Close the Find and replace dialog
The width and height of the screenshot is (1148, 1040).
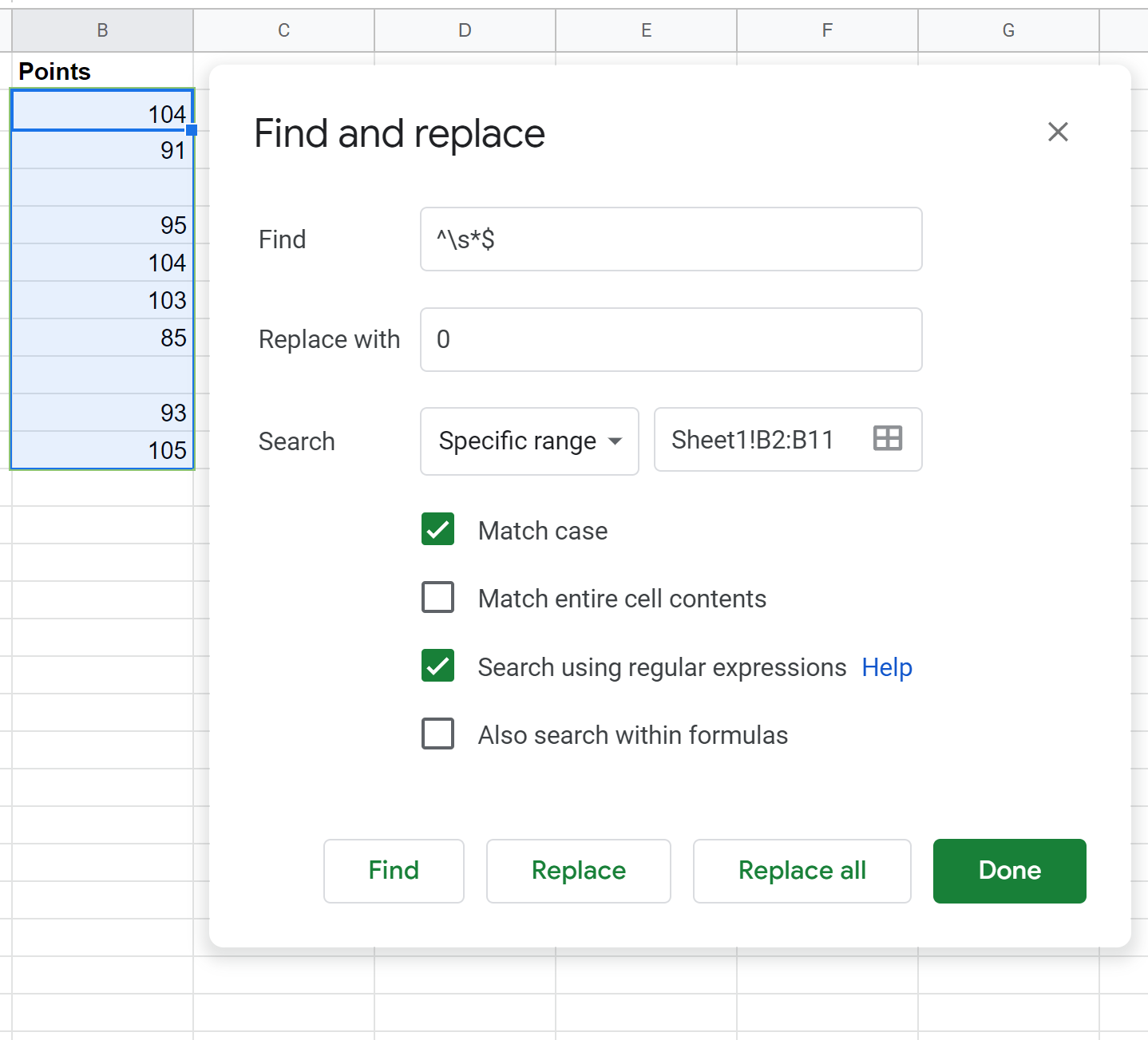(x=1058, y=132)
